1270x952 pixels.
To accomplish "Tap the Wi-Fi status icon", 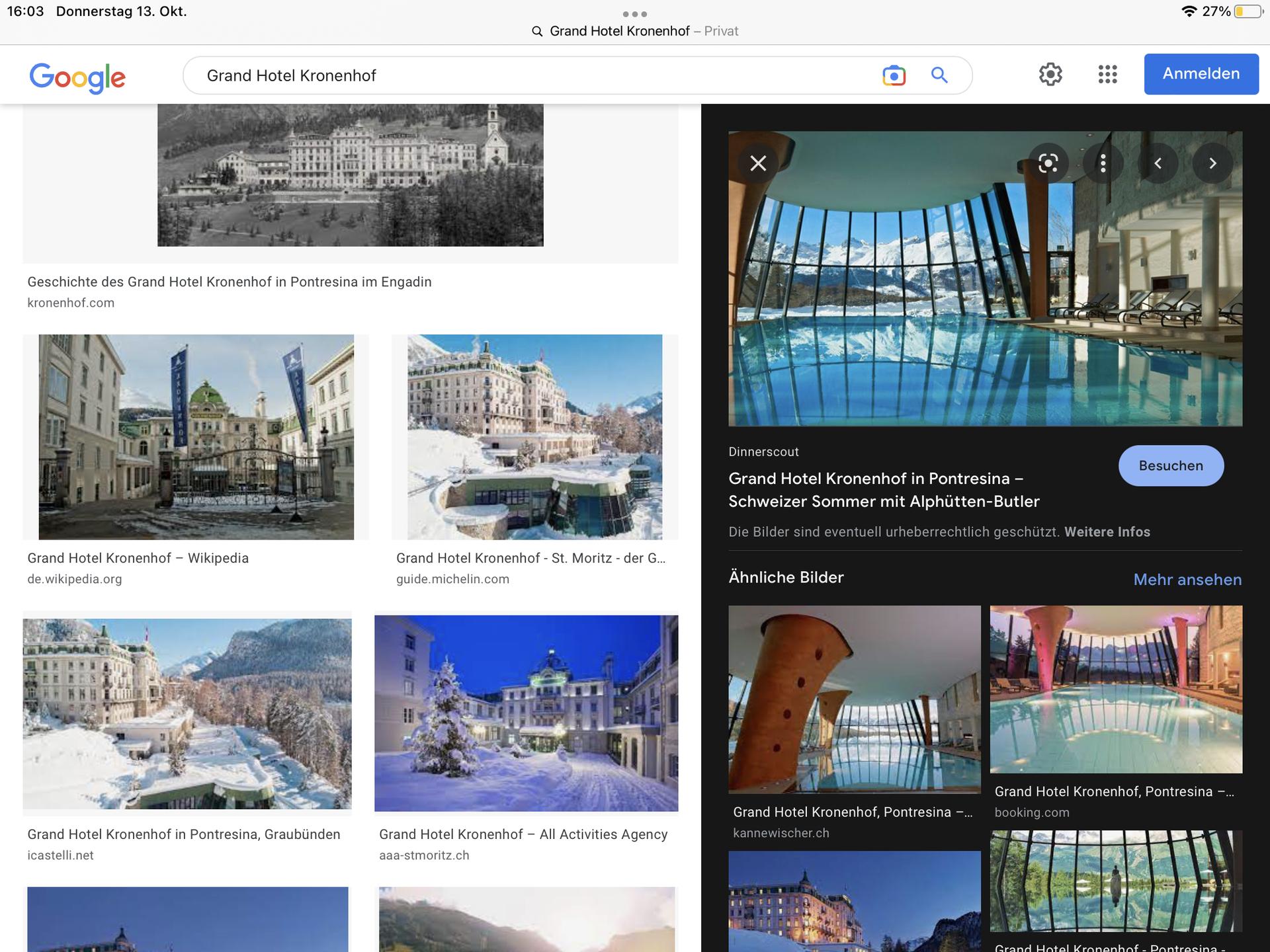I will [1189, 11].
